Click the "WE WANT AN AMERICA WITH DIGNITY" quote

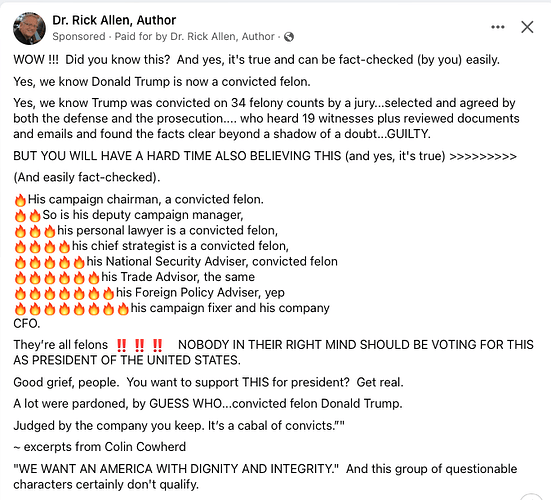coord(176,469)
